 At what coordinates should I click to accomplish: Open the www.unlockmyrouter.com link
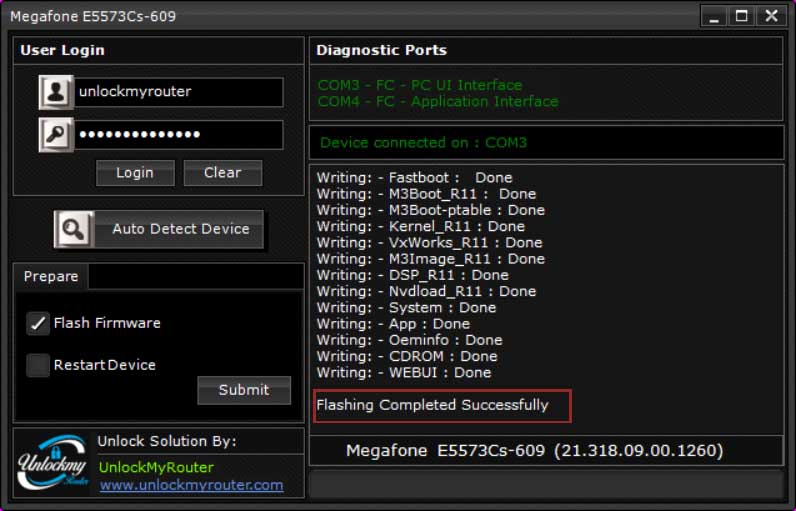coord(191,485)
